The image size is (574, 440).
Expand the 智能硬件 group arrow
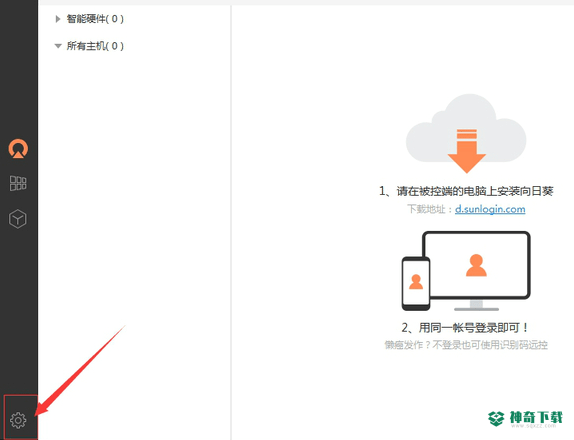pos(57,19)
